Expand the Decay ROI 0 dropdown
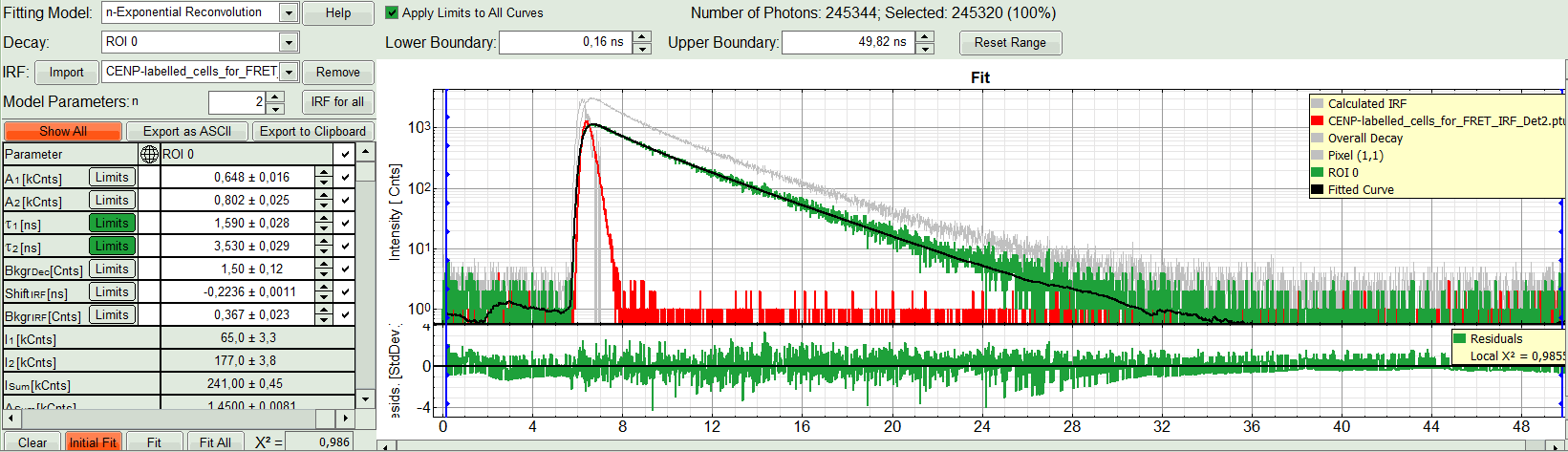 click(x=289, y=42)
